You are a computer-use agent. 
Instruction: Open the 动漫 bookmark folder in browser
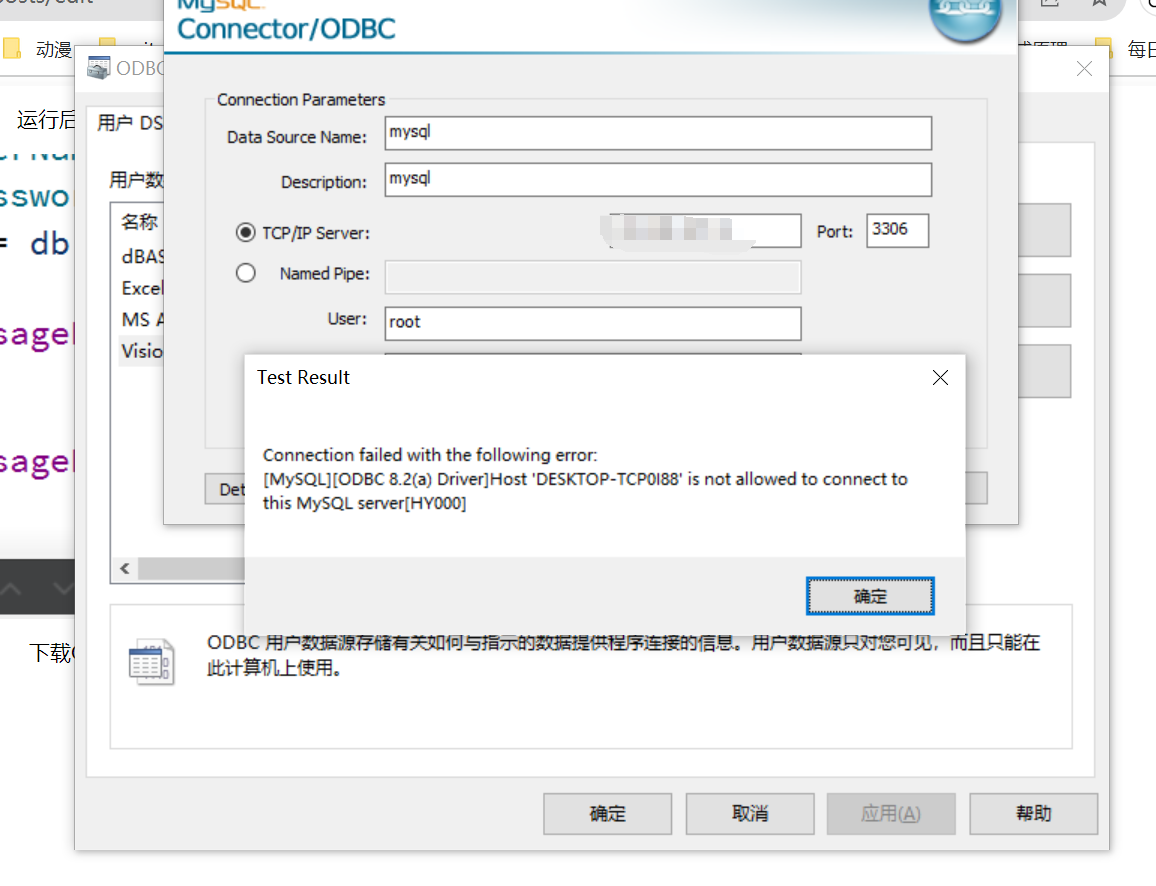[38, 49]
